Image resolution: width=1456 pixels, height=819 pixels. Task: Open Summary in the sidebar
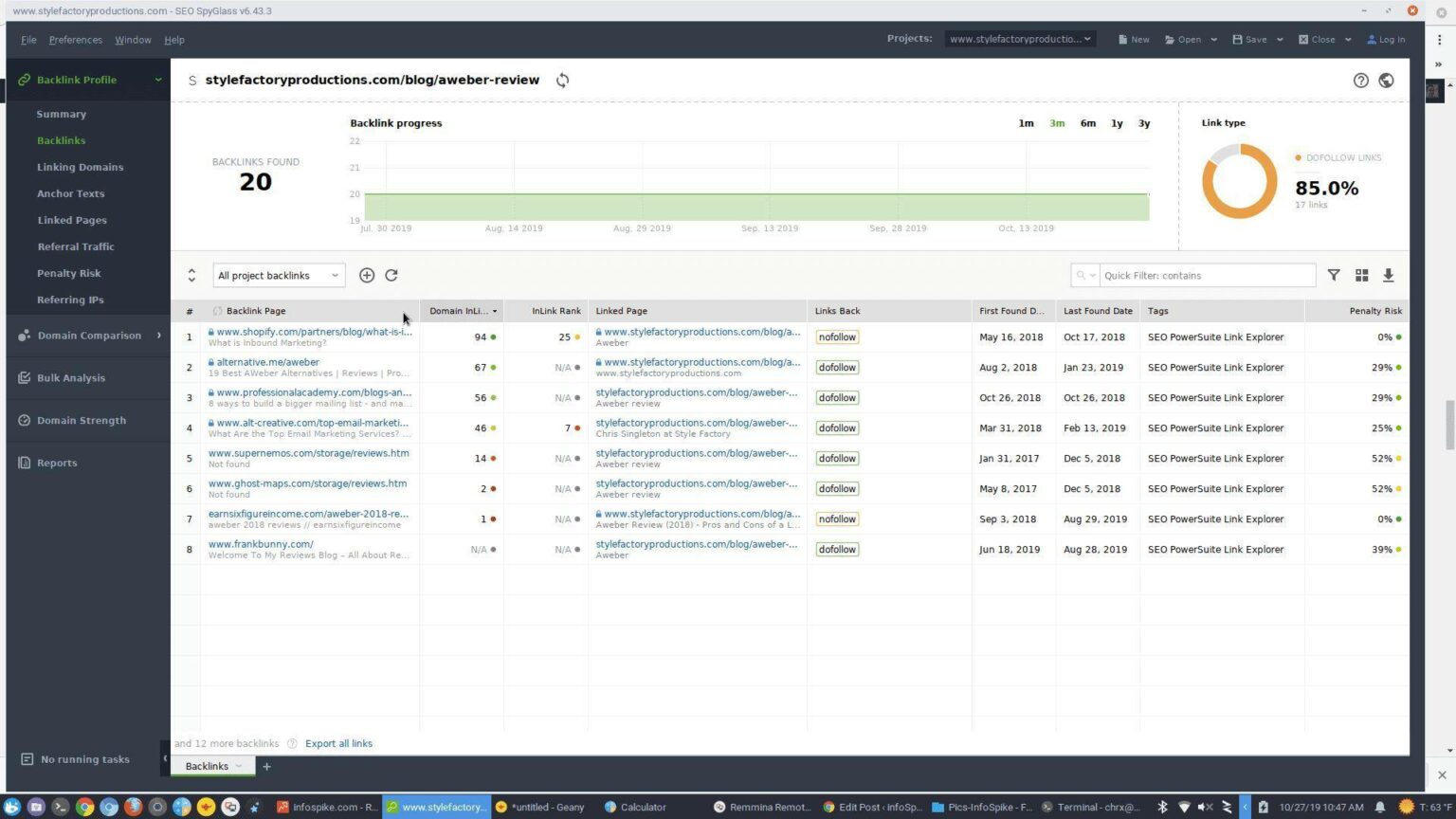point(62,114)
